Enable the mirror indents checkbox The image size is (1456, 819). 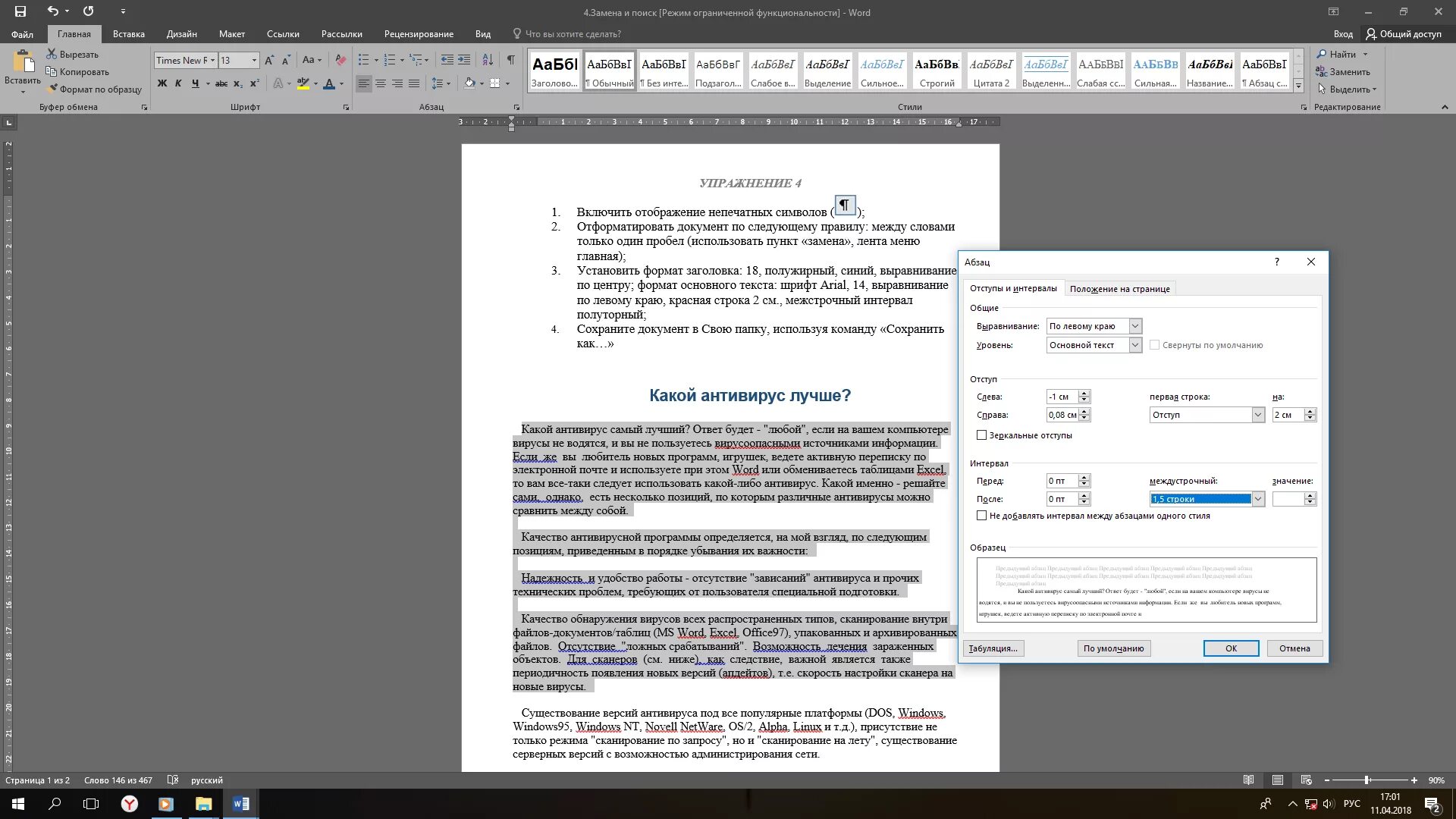pos(982,435)
